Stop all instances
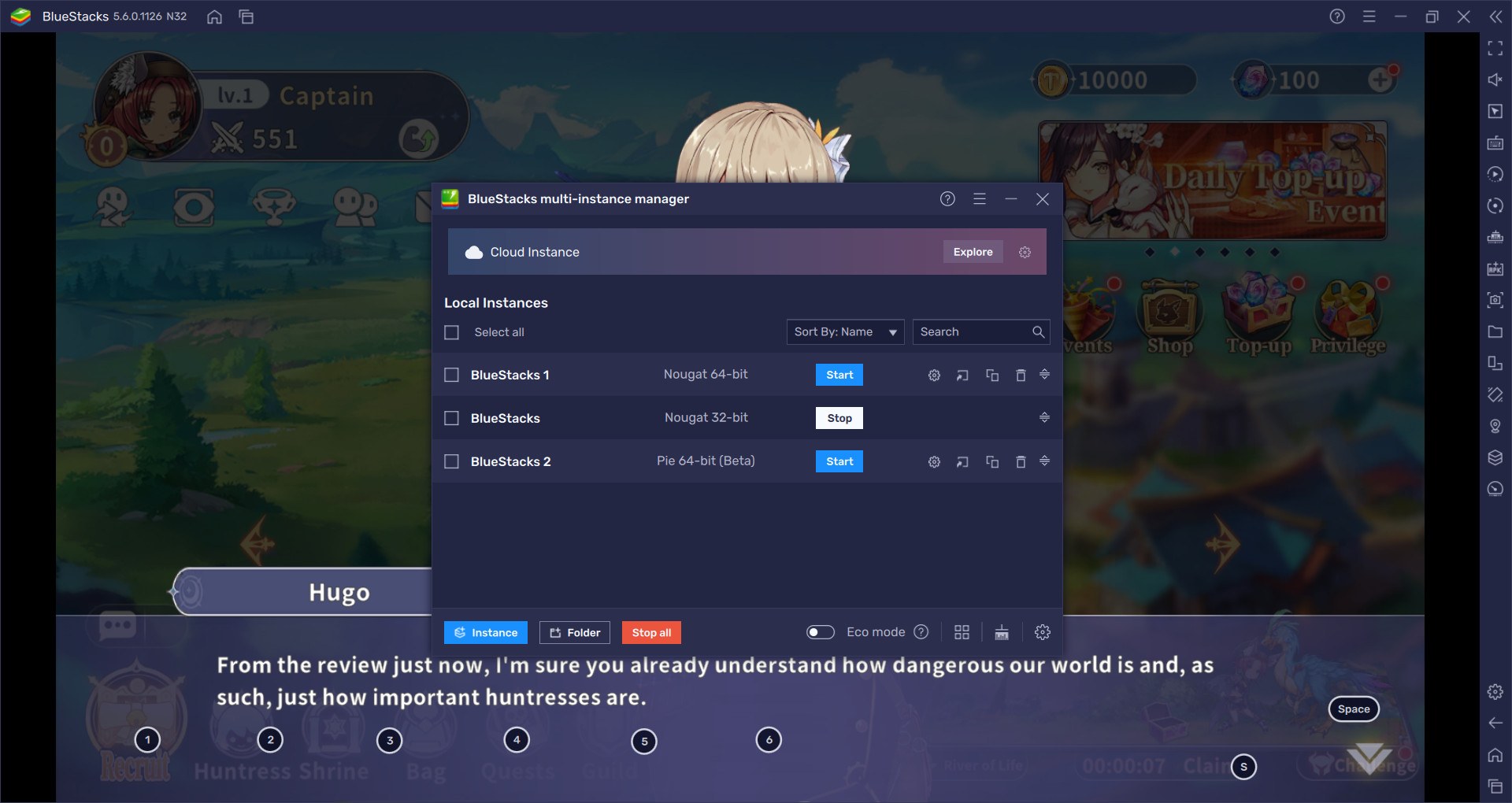The height and width of the screenshot is (803, 1512). tap(651, 633)
